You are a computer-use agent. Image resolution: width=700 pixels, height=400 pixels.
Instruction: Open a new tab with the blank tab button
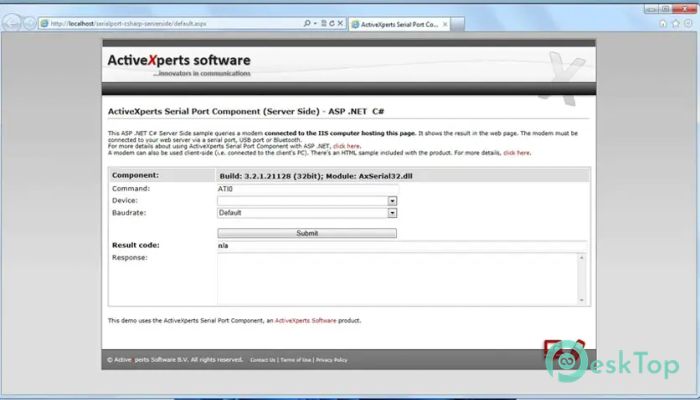tap(458, 25)
